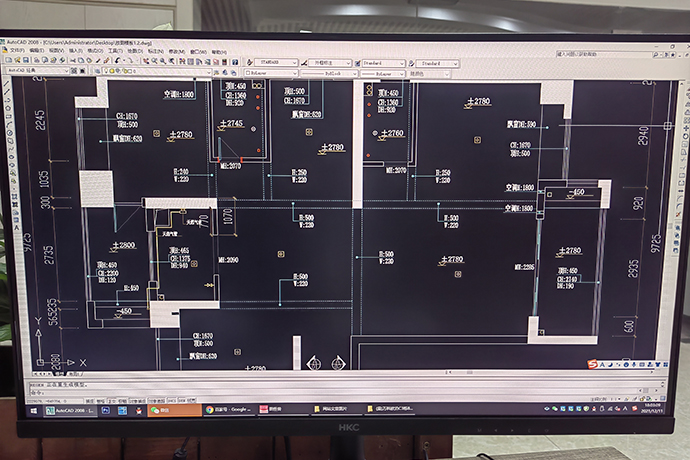
Task: Click the 微信 WeChat taskbar button
Action: (x=175, y=410)
